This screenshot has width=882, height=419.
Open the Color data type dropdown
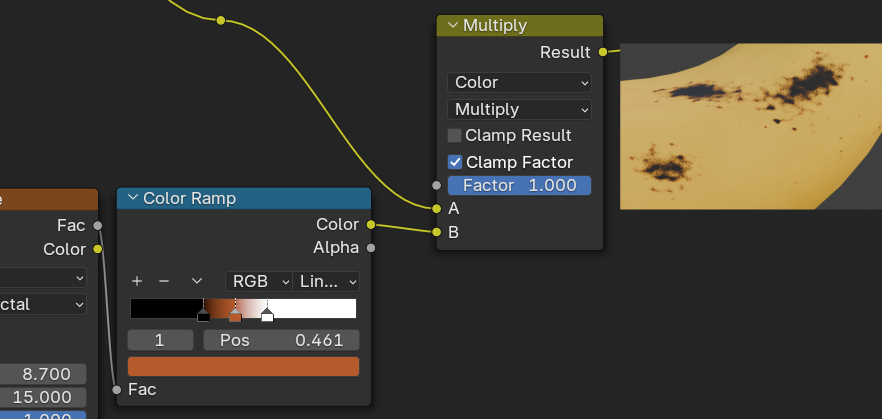tap(519, 82)
